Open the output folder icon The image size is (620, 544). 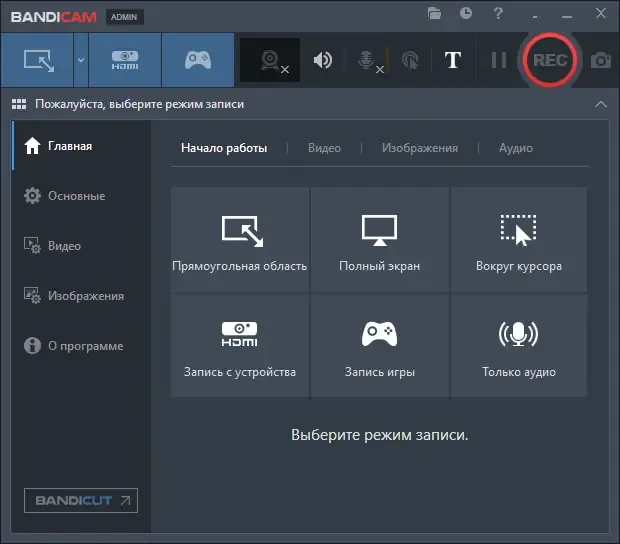point(434,14)
